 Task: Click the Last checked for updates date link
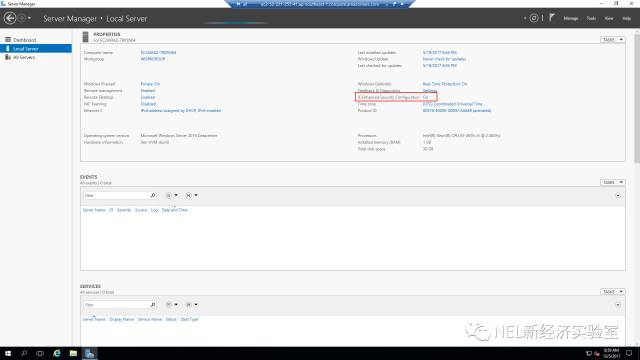[440, 66]
